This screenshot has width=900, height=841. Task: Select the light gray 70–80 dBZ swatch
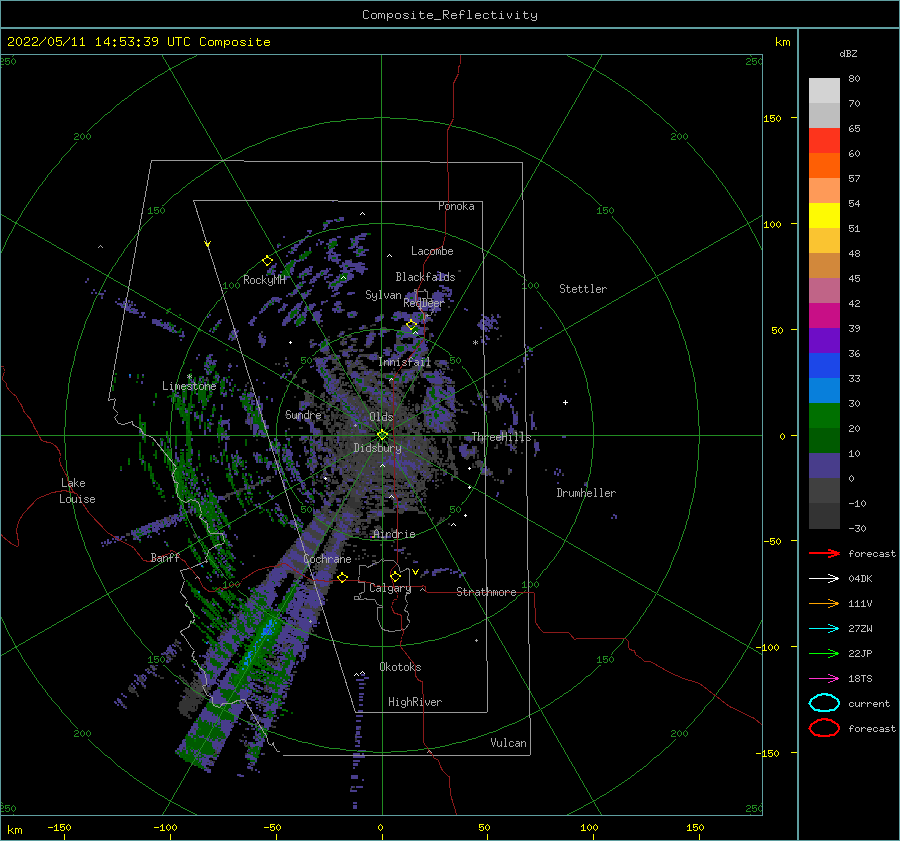(824, 91)
